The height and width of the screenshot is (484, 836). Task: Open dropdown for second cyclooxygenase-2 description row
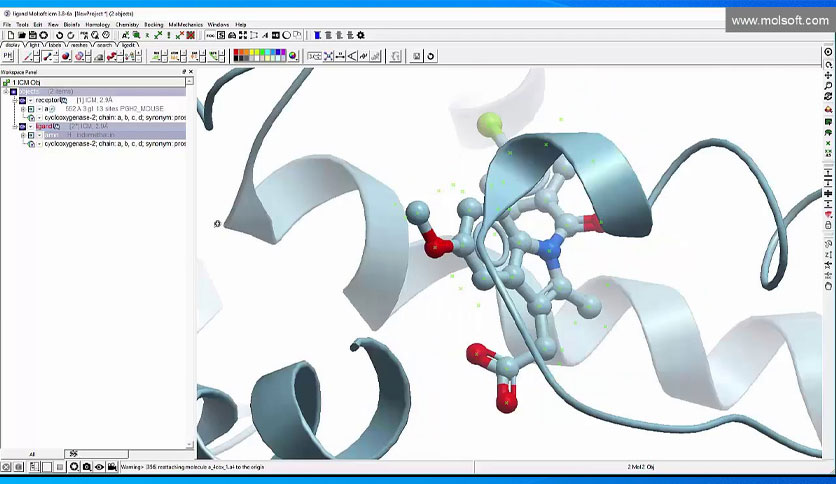click(39, 144)
